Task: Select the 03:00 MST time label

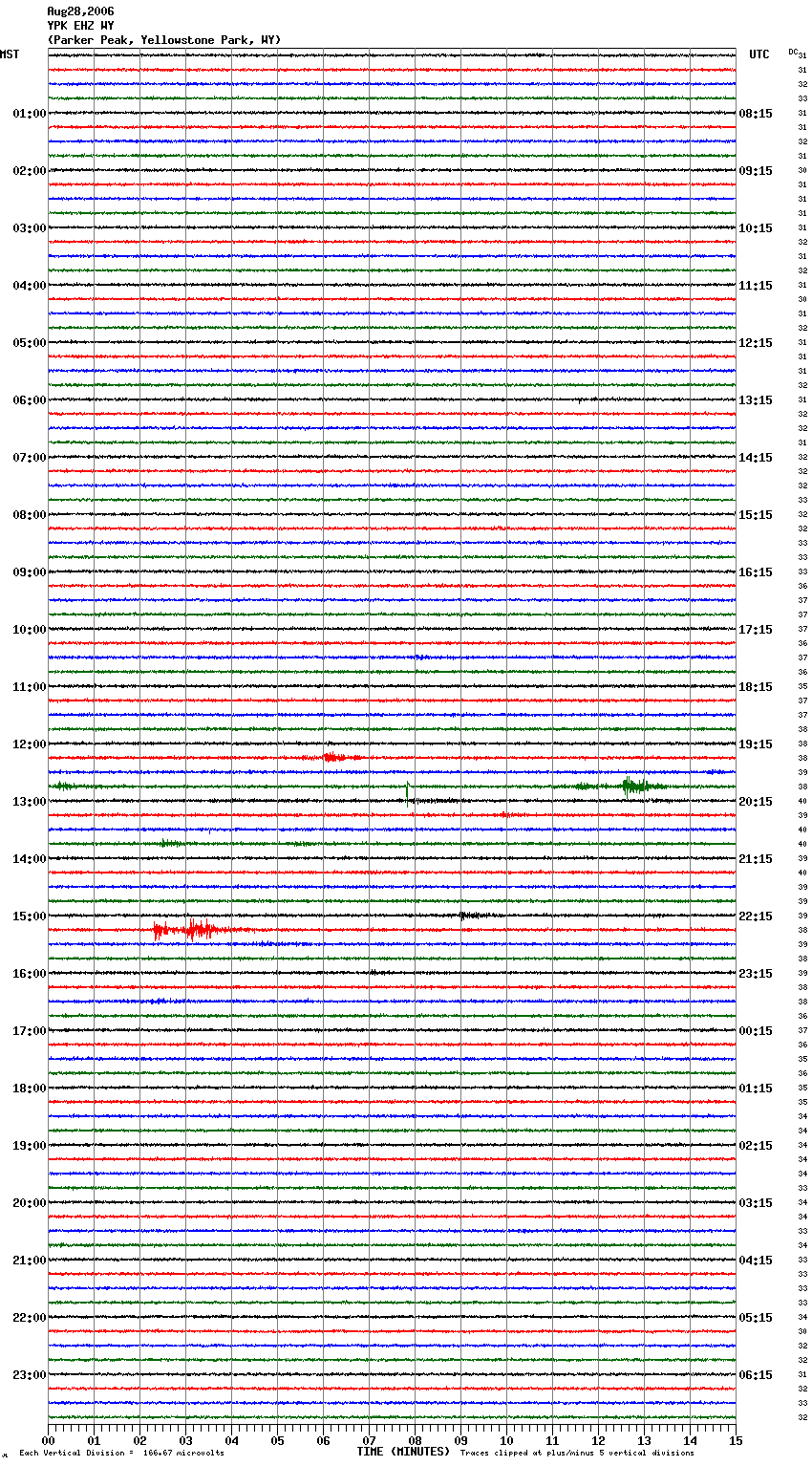Action: (30, 228)
